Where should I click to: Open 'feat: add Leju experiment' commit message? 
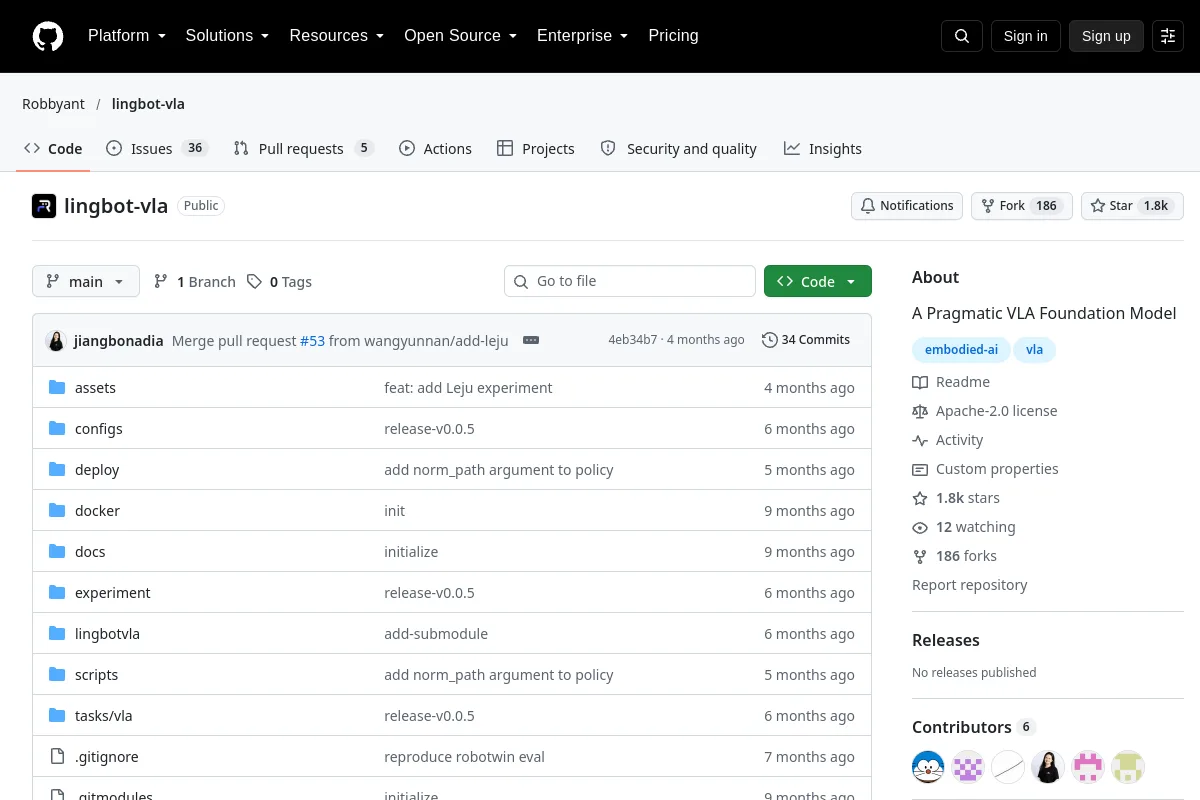(468, 388)
